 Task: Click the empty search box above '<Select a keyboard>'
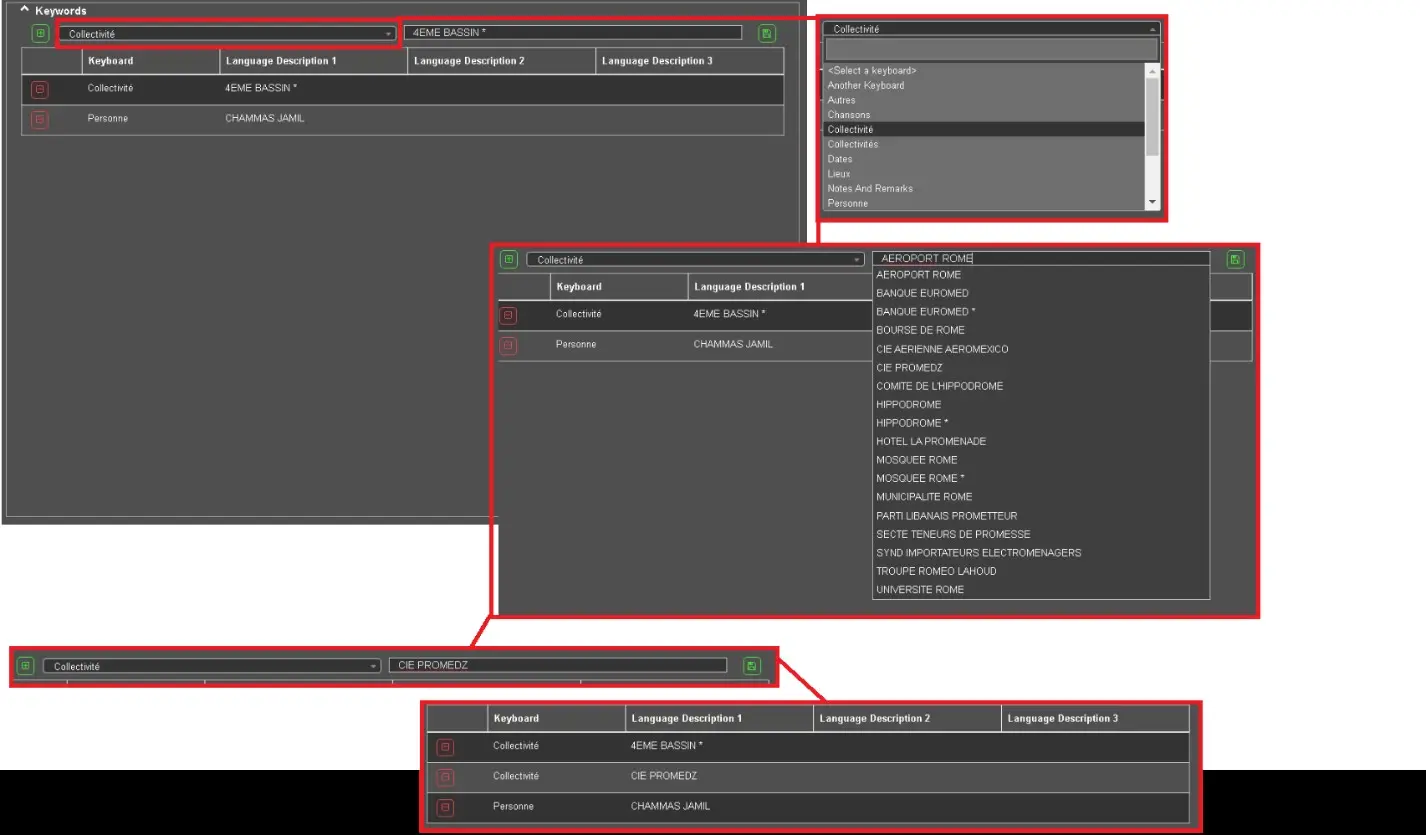pyautogui.click(x=991, y=49)
